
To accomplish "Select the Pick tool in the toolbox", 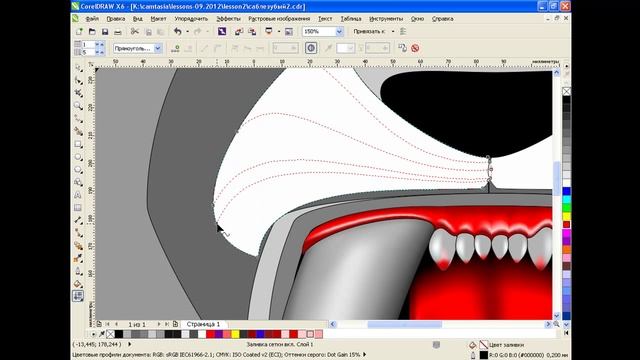I will (78, 68).
